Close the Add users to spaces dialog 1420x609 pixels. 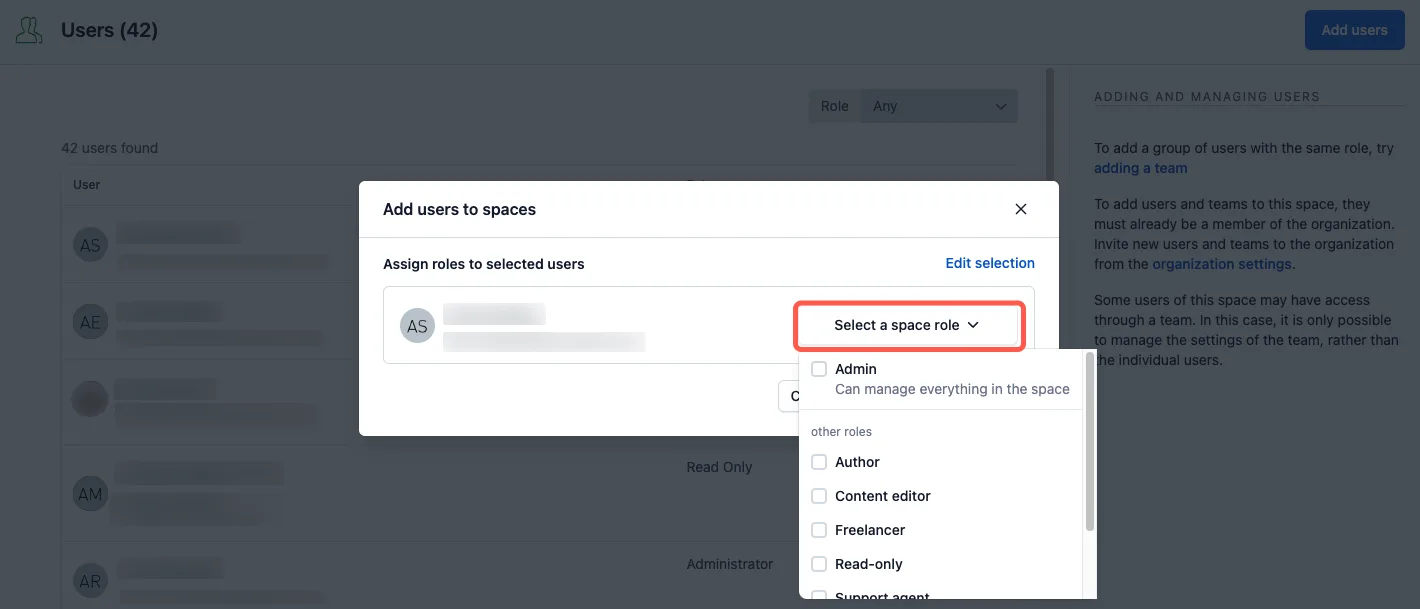[x=1021, y=209]
